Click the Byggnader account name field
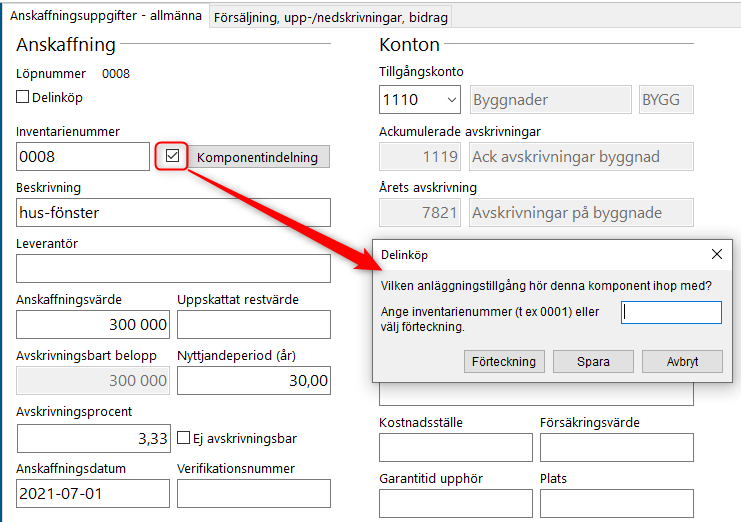Viewport: 741px width, 522px height. click(551, 100)
